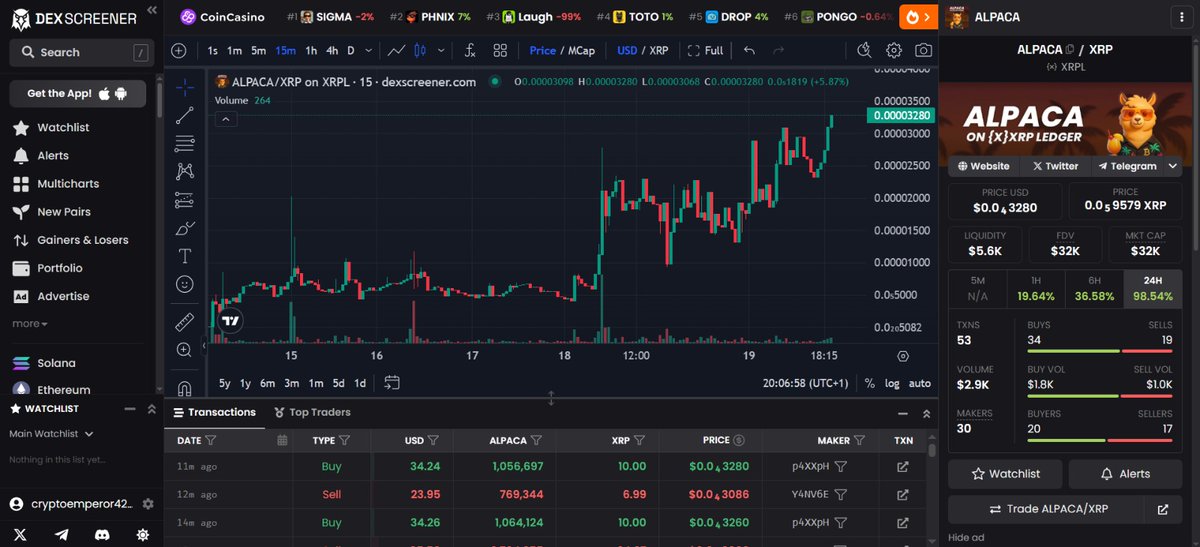
Task: Select the trend line drawing tool
Action: pos(184,115)
